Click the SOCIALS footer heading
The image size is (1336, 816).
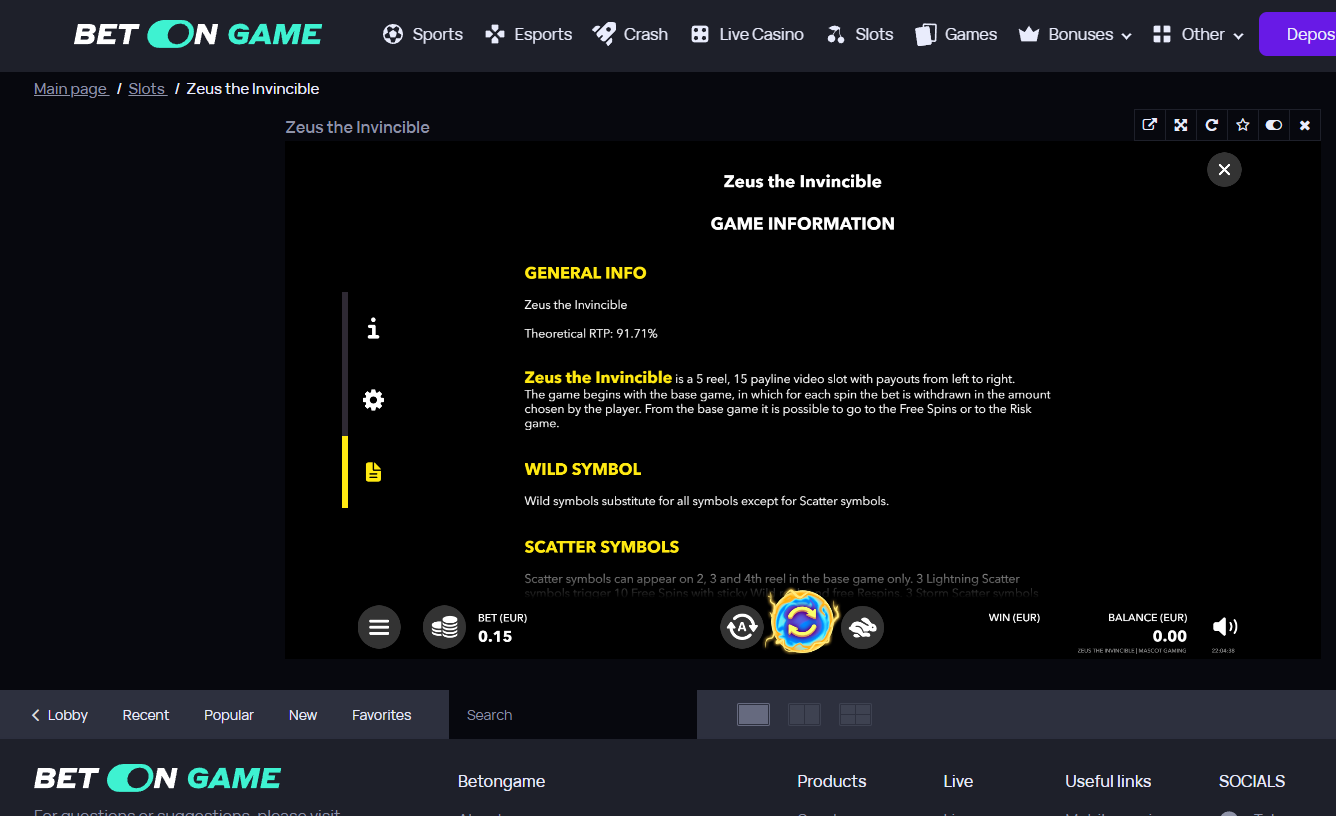1252,781
